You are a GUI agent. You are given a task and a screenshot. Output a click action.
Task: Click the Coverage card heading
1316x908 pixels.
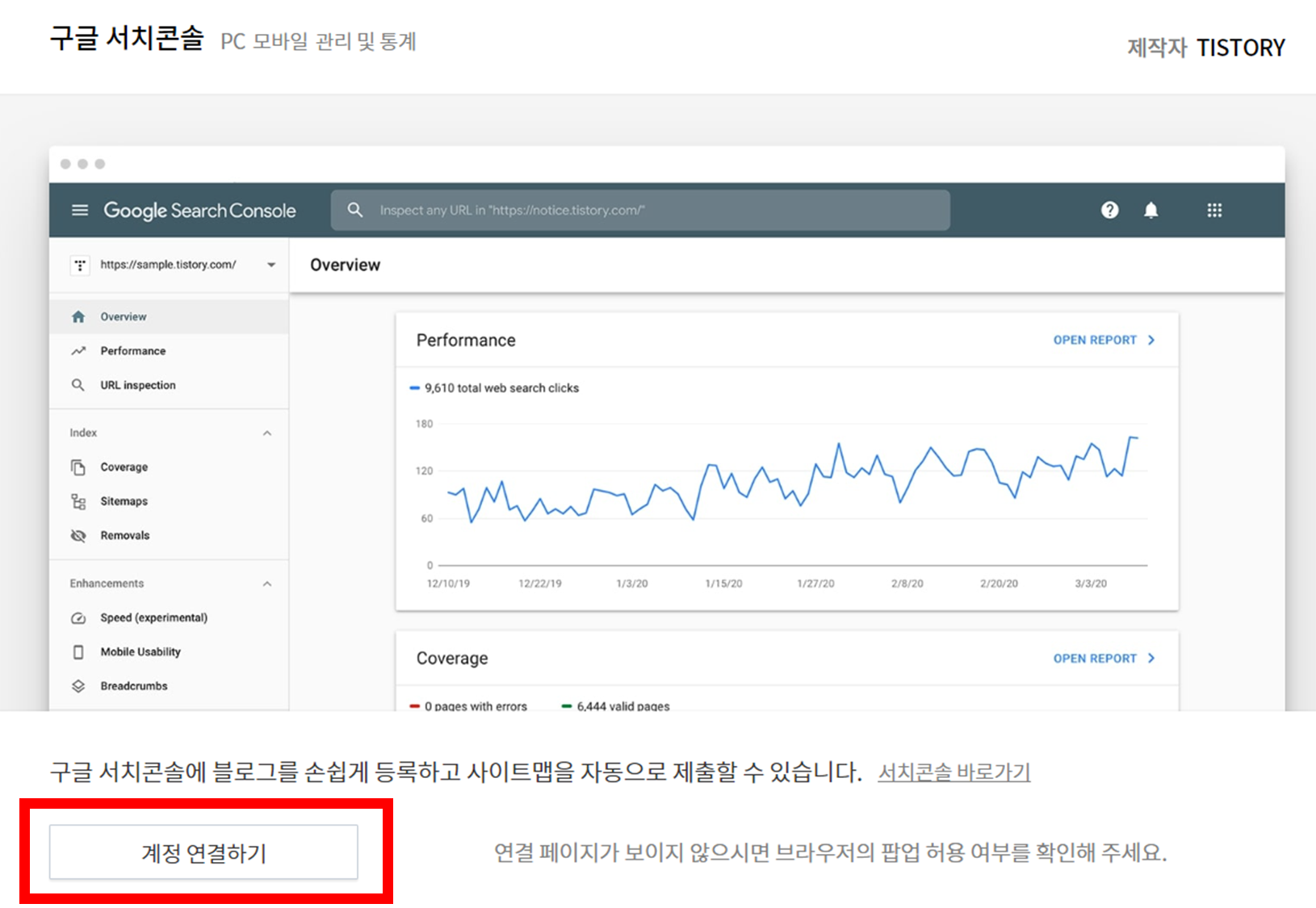coord(452,659)
